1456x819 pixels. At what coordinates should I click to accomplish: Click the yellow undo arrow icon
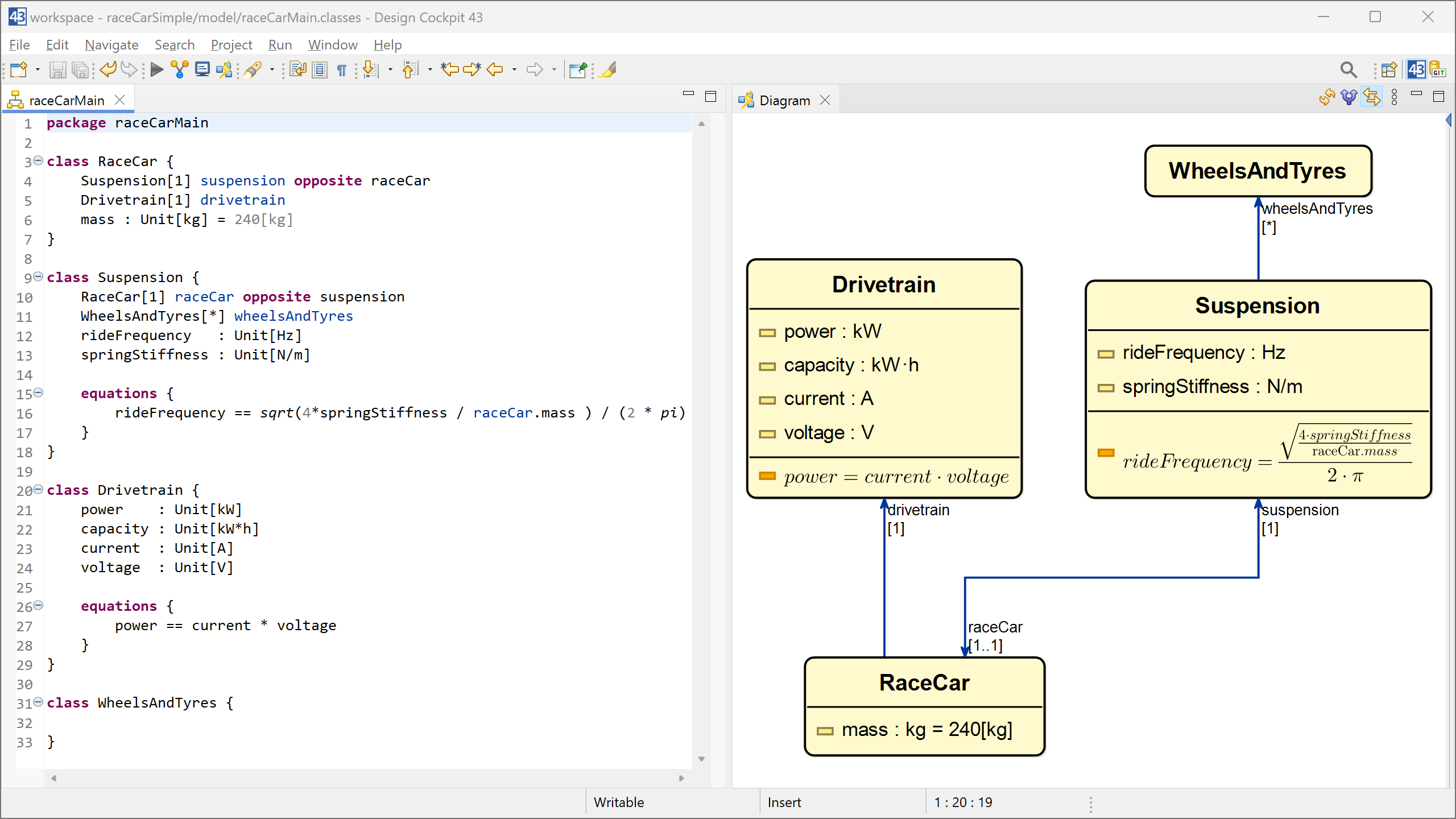tap(107, 69)
